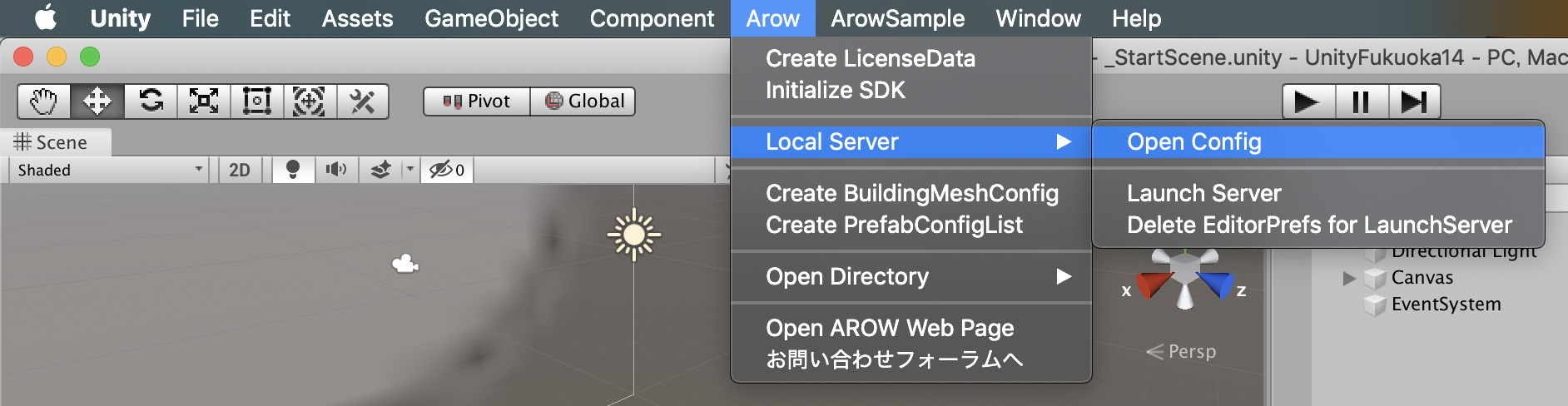The width and height of the screenshot is (1568, 406).
Task: Open the Unity menu
Action: point(121,18)
